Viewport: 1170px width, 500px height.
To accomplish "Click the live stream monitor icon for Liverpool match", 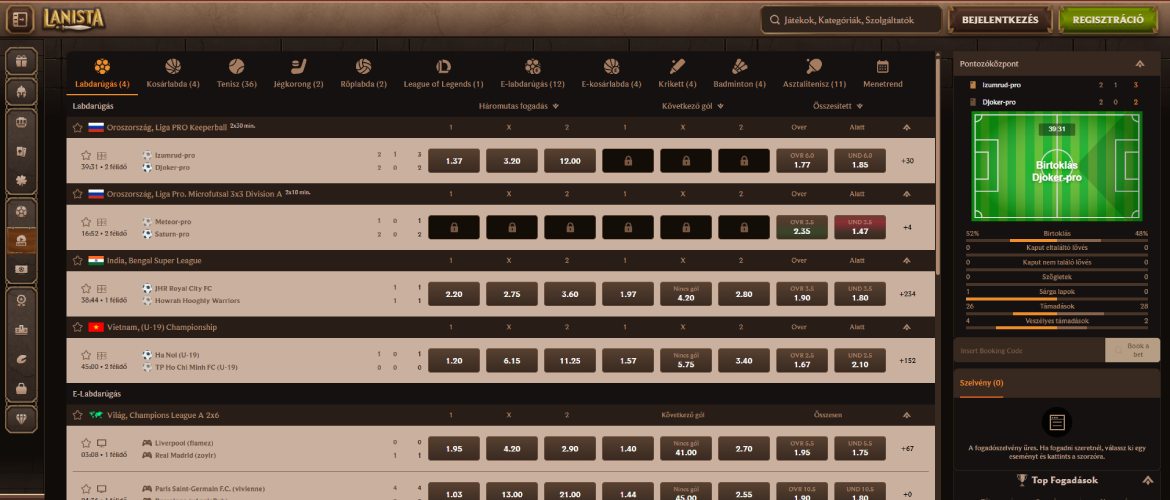I will coord(101,442).
